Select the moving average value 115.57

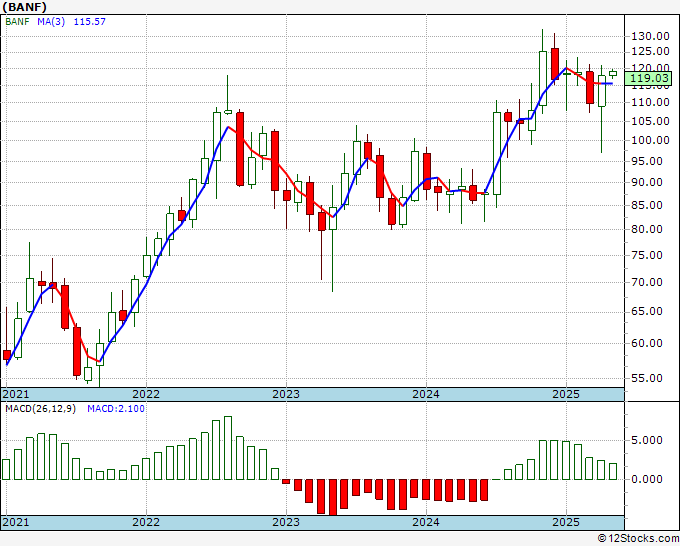tap(89, 21)
